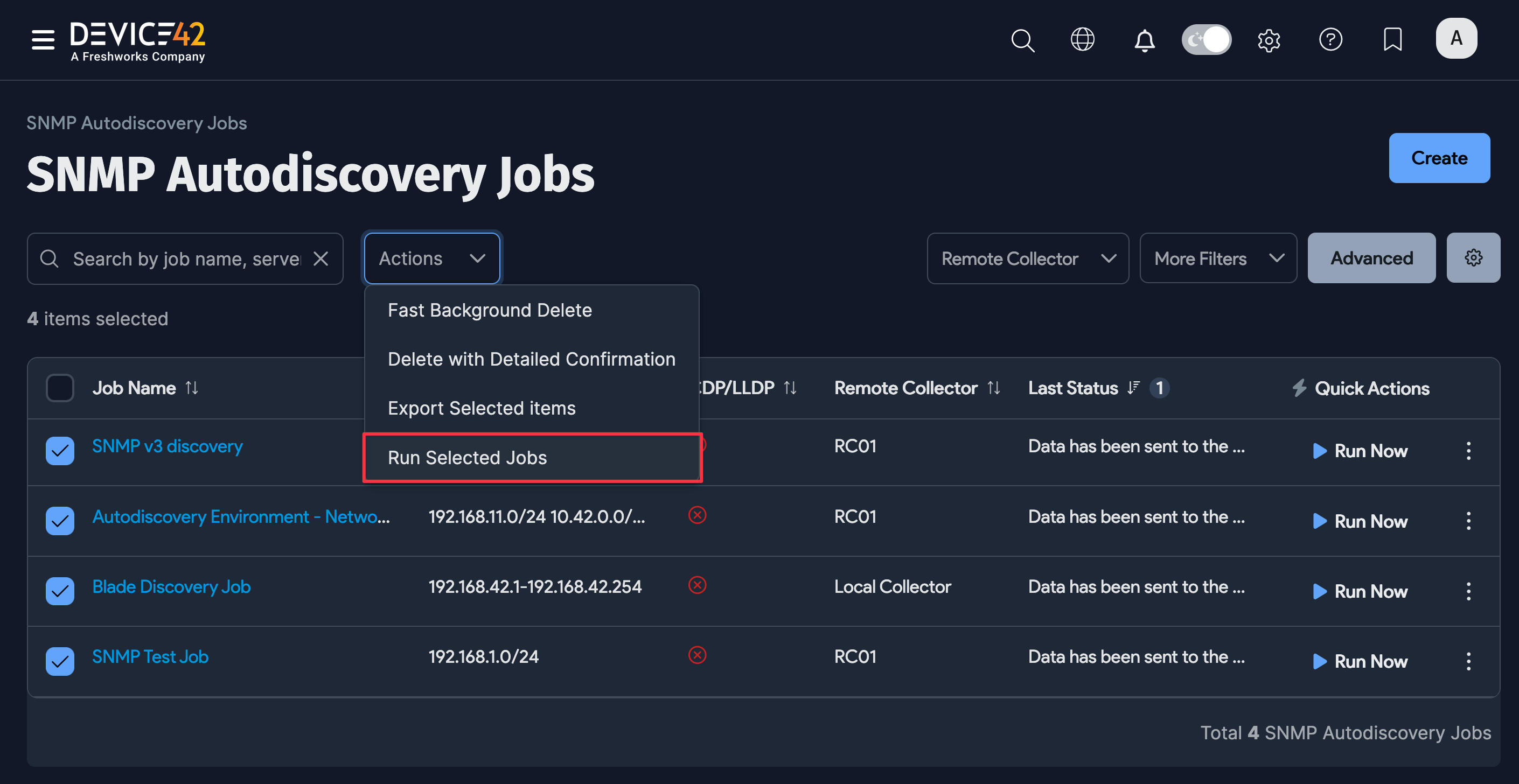The height and width of the screenshot is (784, 1519).
Task: Open the More Filters dropdown
Action: [1218, 257]
